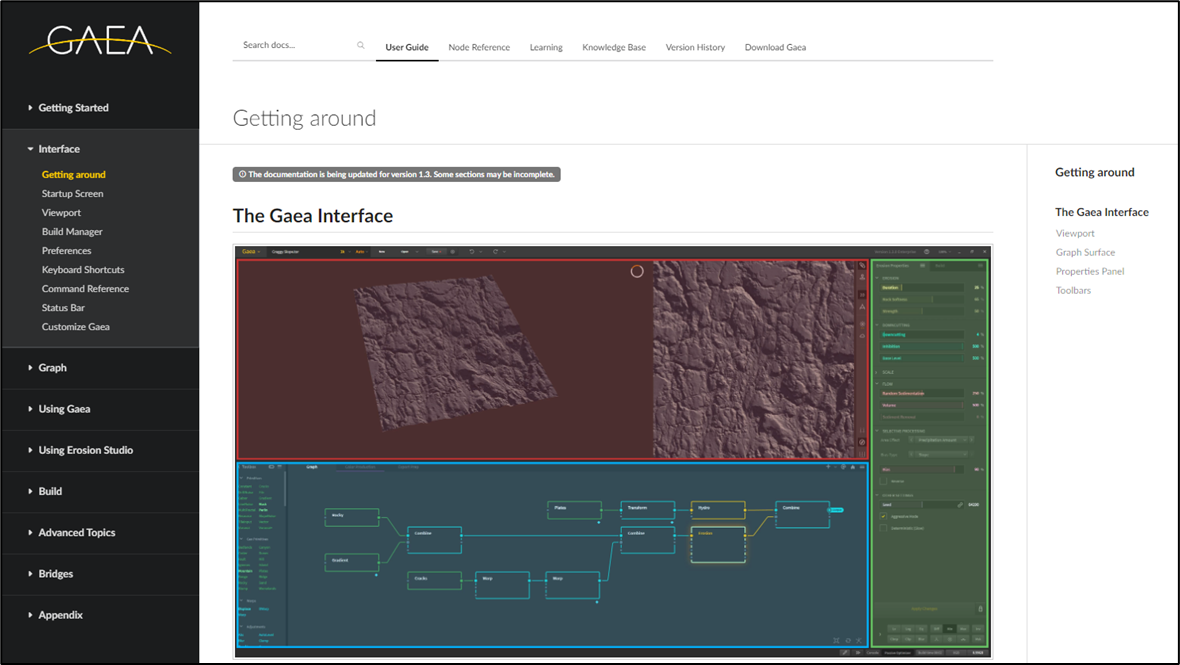This screenshot has height=665, width=1180.
Task: Click the 2D top-down terrain view in screenshot
Action: pos(754,360)
